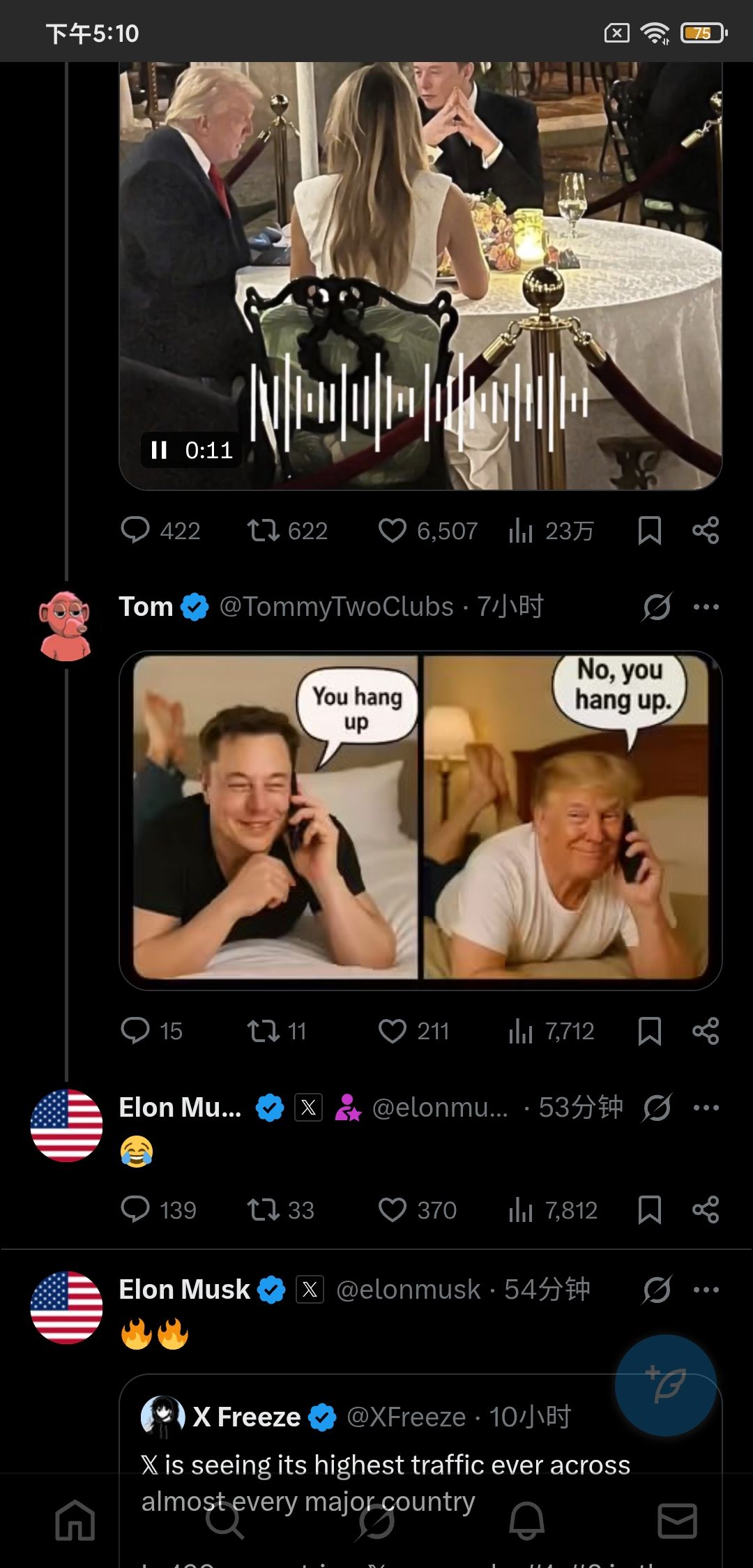Compose a new post with the floating button
This screenshot has height=1568, width=753.
click(665, 1385)
